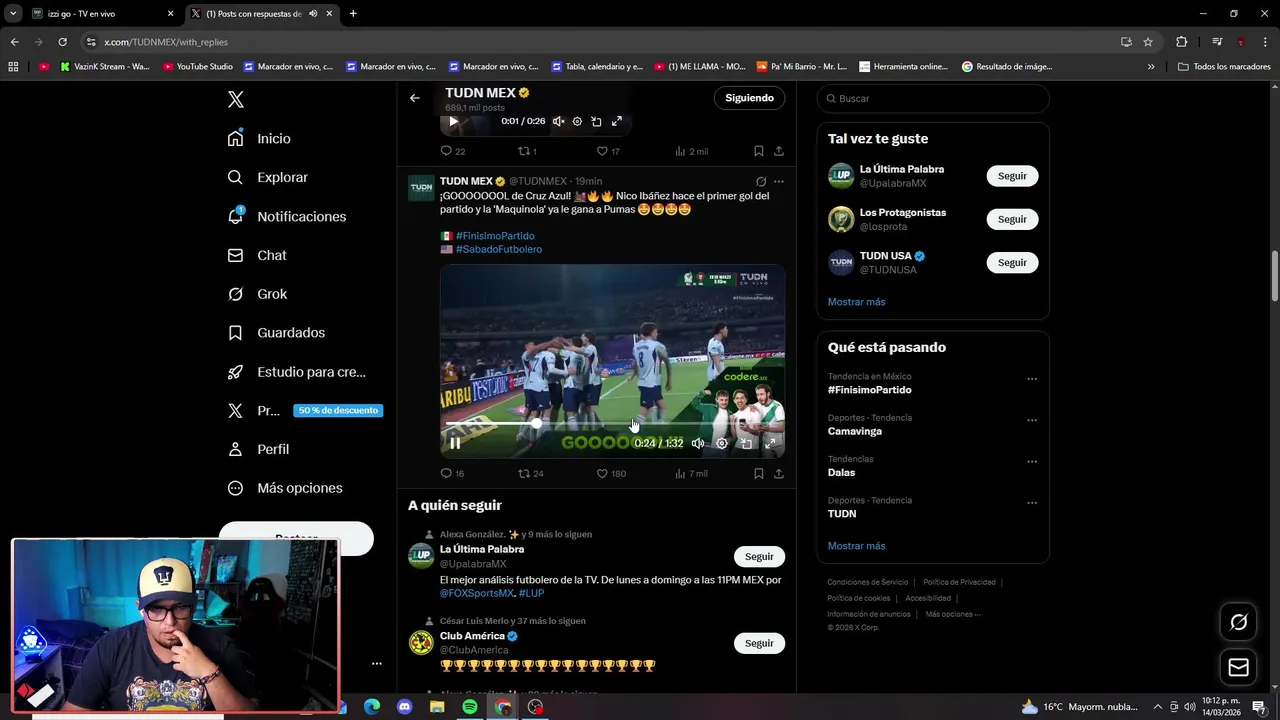Viewport: 1280px width, 720px height.
Task: Click the Buscar search field
Action: (x=933, y=98)
